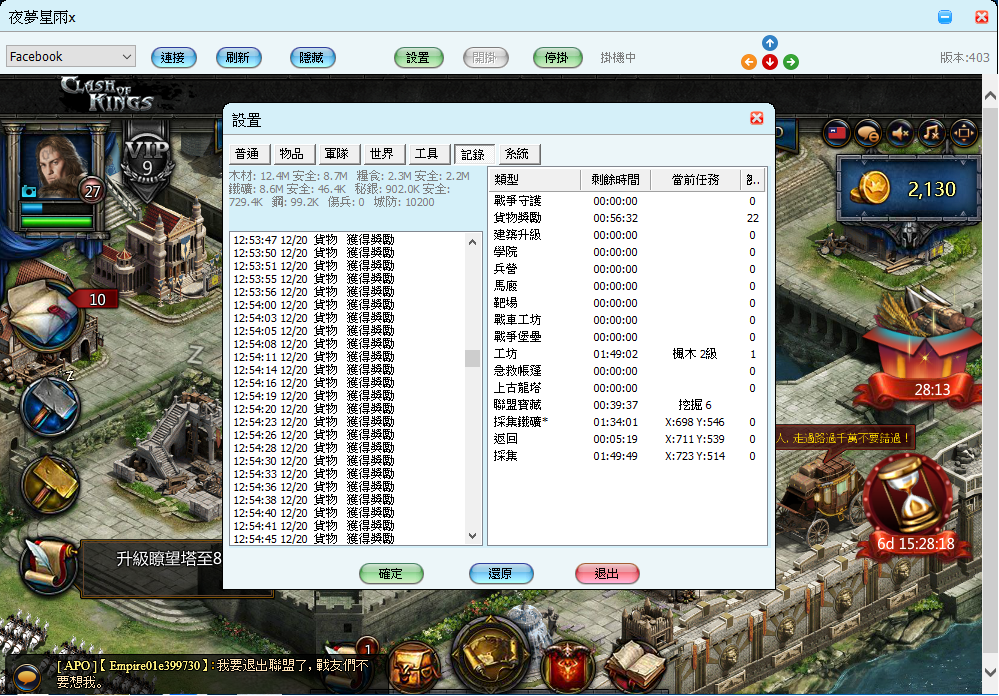Image resolution: width=999 pixels, height=696 pixels.
Task: Close the 設置 dialog with red X
Action: 756,118
